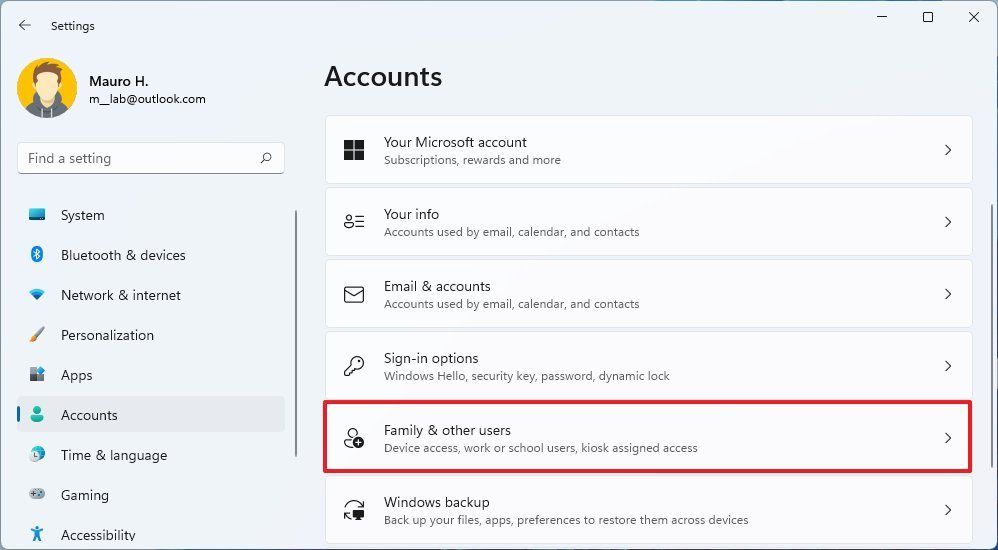Open the Mauro H. profile avatar
This screenshot has width=998, height=550.
click(47, 88)
